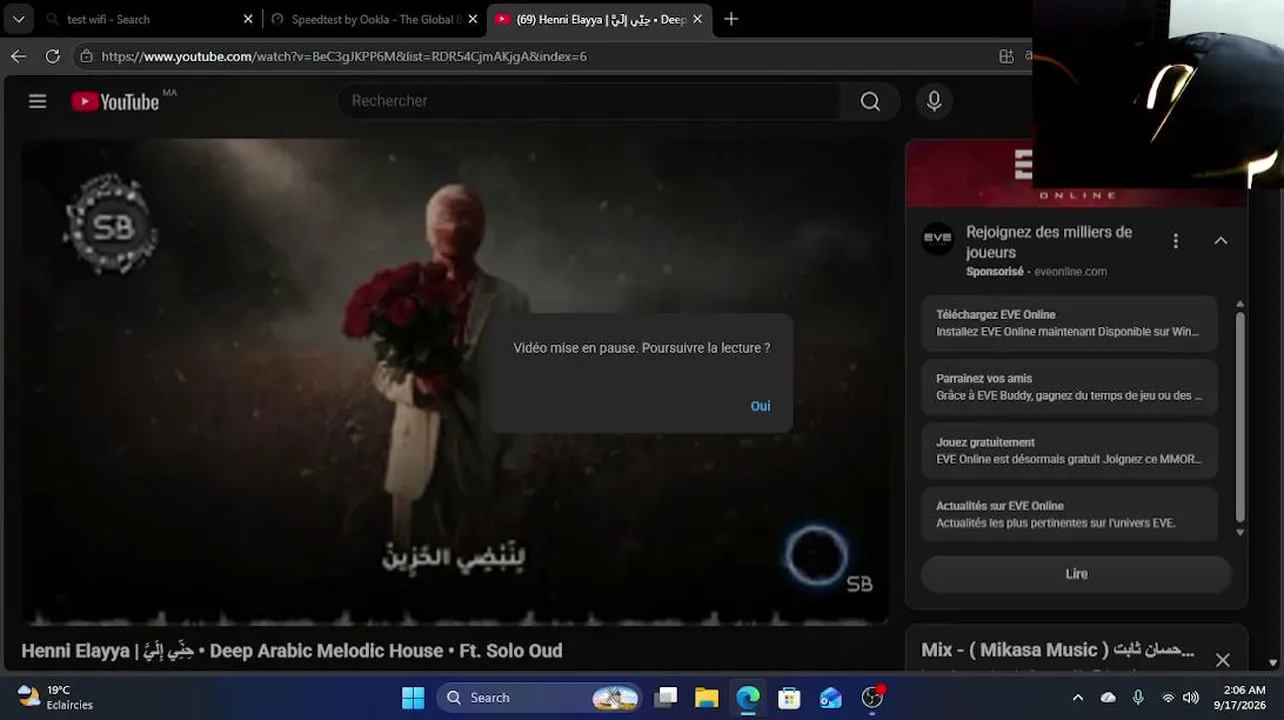View site information lock icon
This screenshot has height=720, width=1284.
[87, 56]
